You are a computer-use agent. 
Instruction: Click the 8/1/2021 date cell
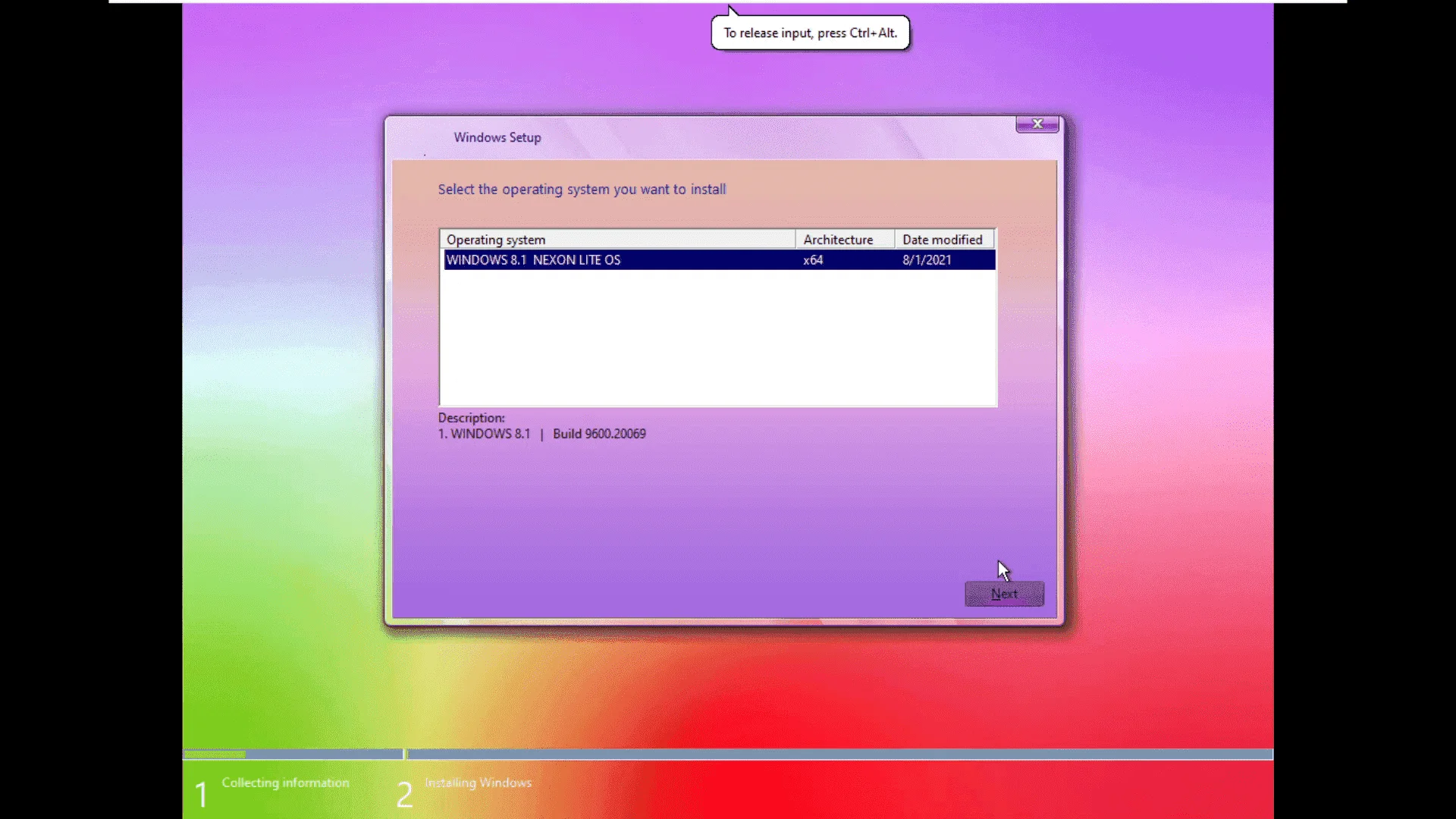(927, 260)
